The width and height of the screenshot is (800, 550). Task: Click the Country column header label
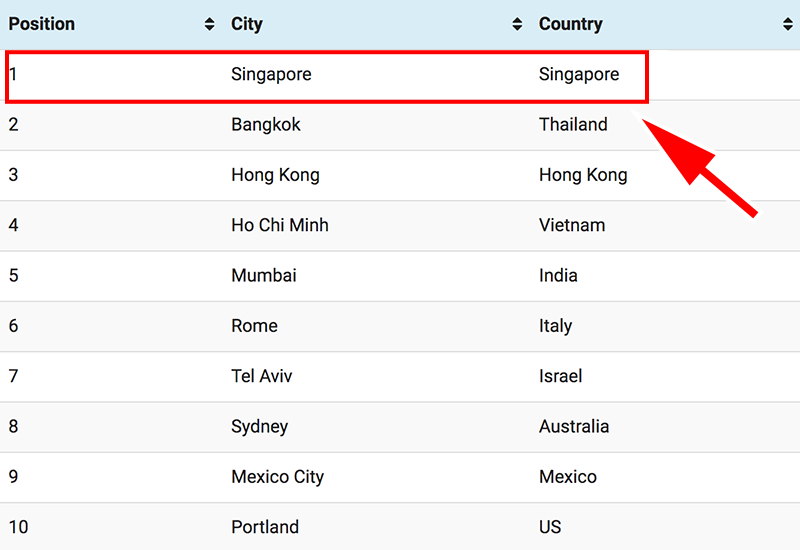(571, 24)
